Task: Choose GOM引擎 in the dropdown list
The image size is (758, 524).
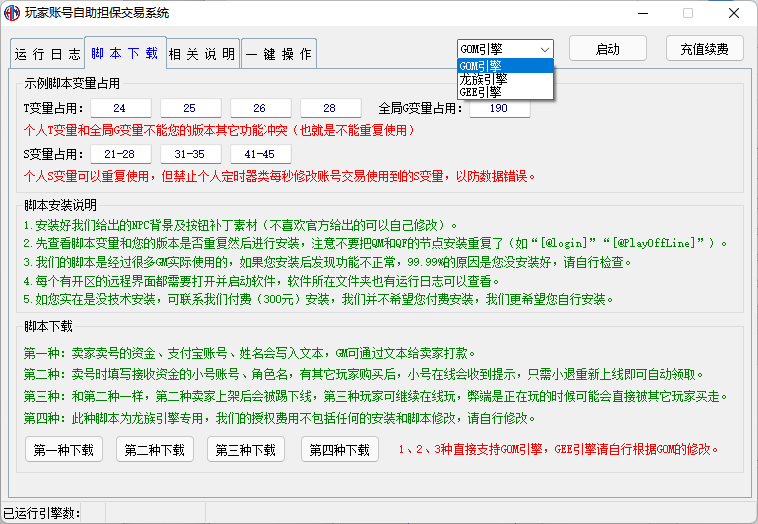Action: pos(505,66)
